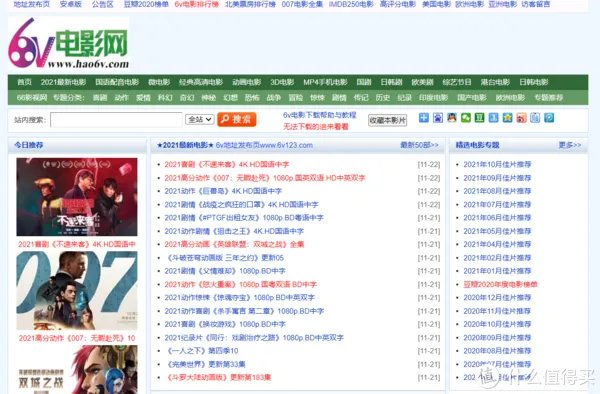Select 动画电影 in the navigation bar
The width and height of the screenshot is (600, 394).
click(246, 82)
